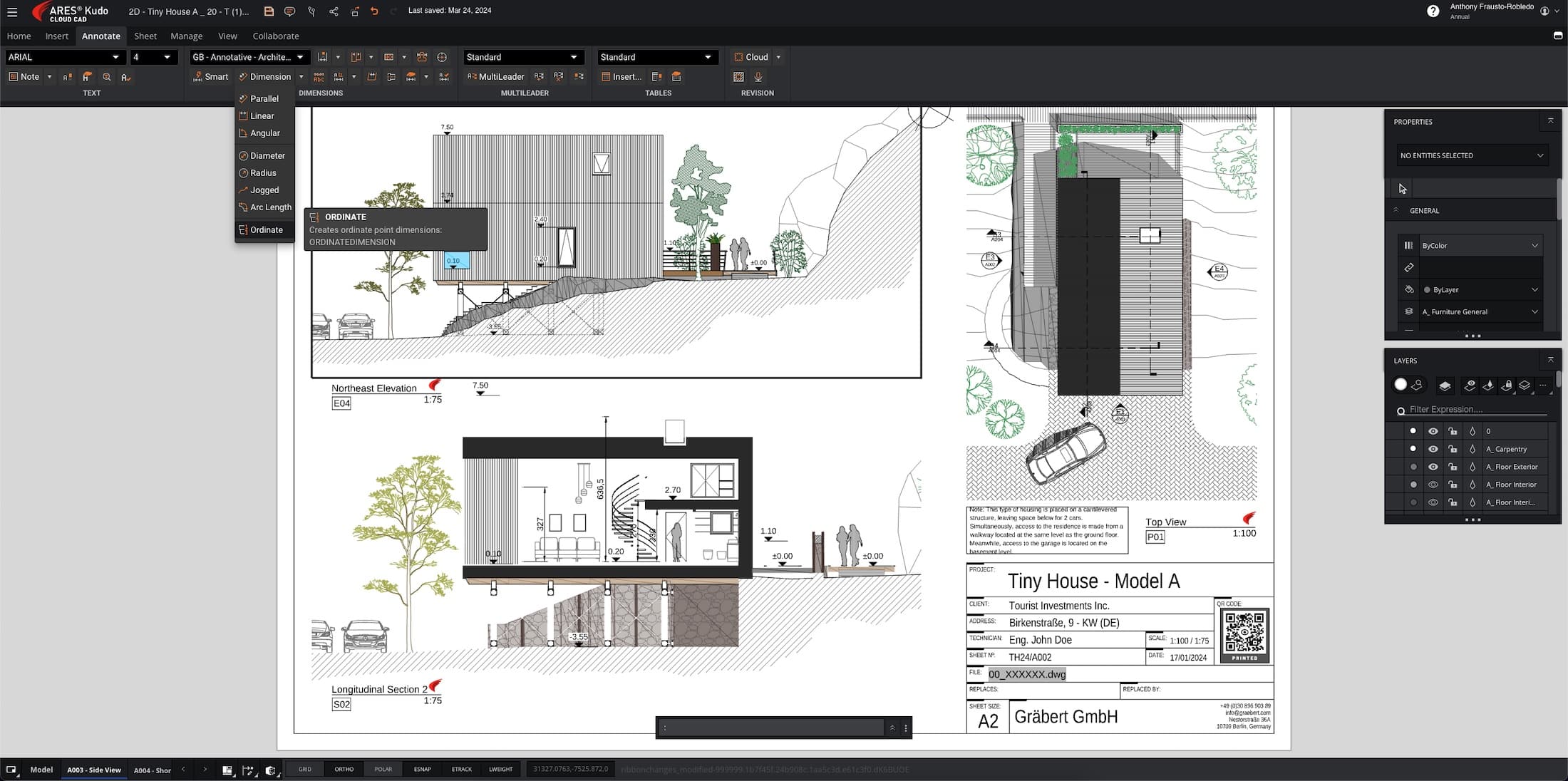Click the Layer Manager icon in Layers panel

[x=1445, y=386]
